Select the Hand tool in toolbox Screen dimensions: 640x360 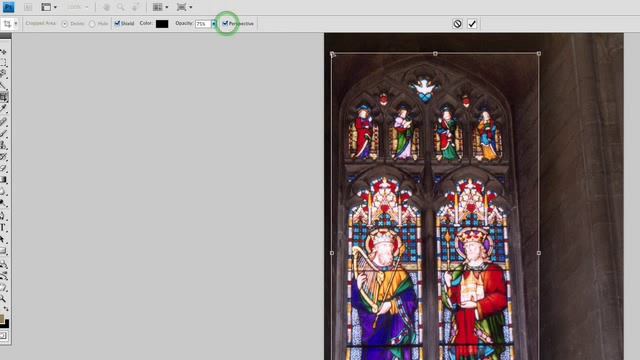click(3, 287)
